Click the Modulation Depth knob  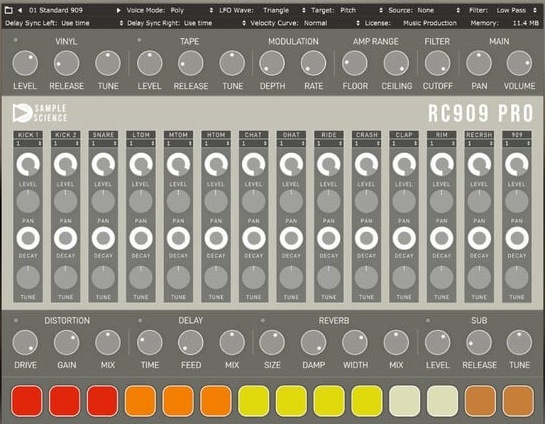coord(272,63)
